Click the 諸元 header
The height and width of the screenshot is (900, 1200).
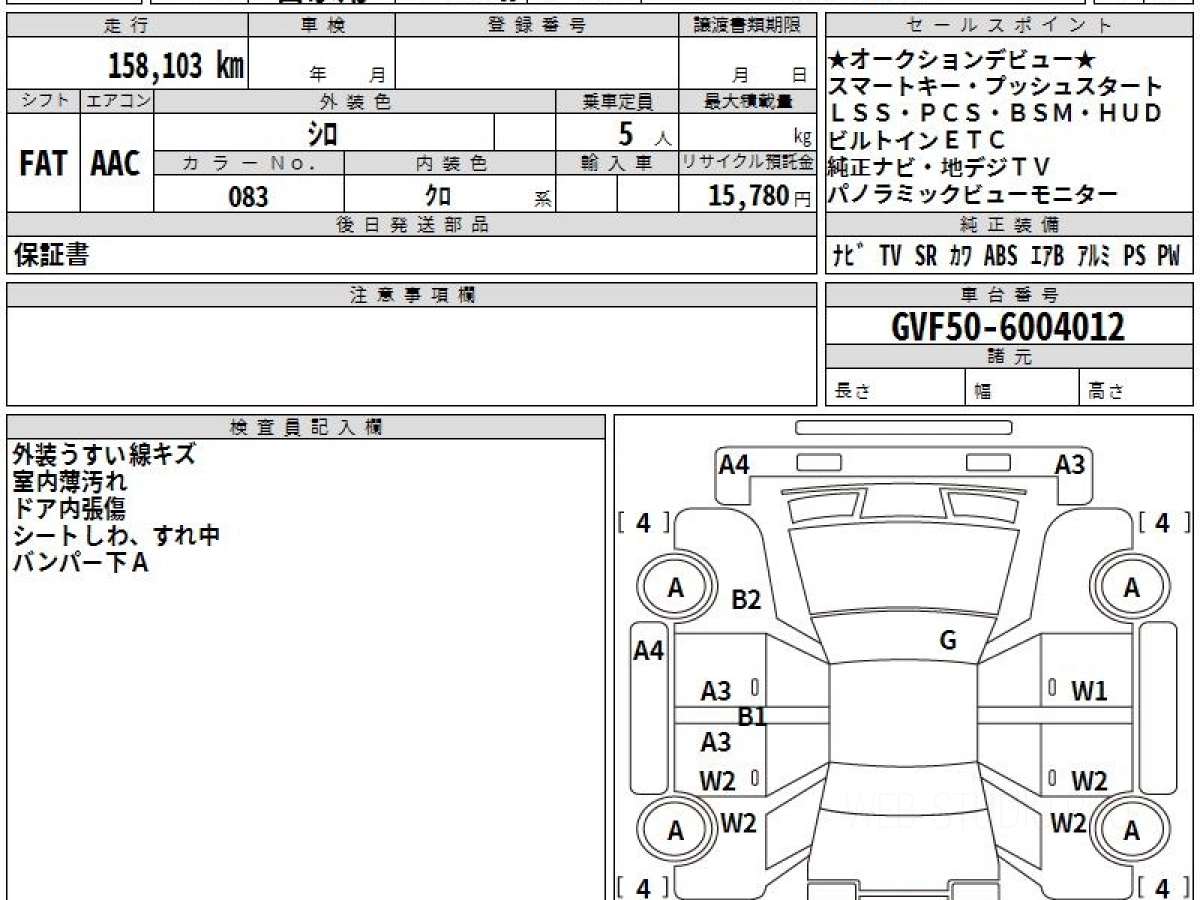1009,357
